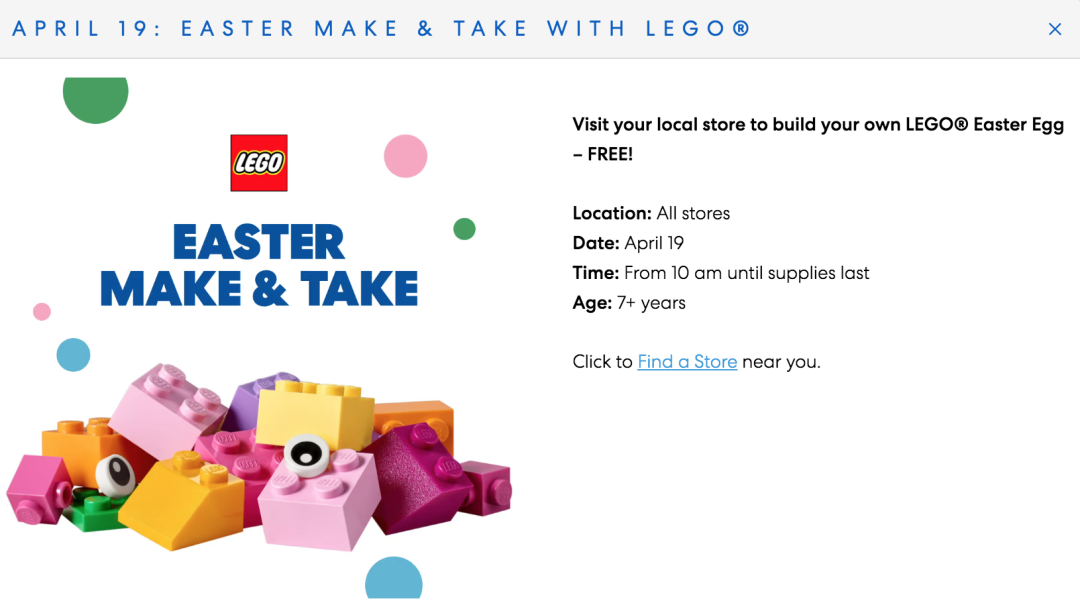This screenshot has height=615, width=1080.
Task: Click the Time: From 10 am text
Action: pos(720,273)
